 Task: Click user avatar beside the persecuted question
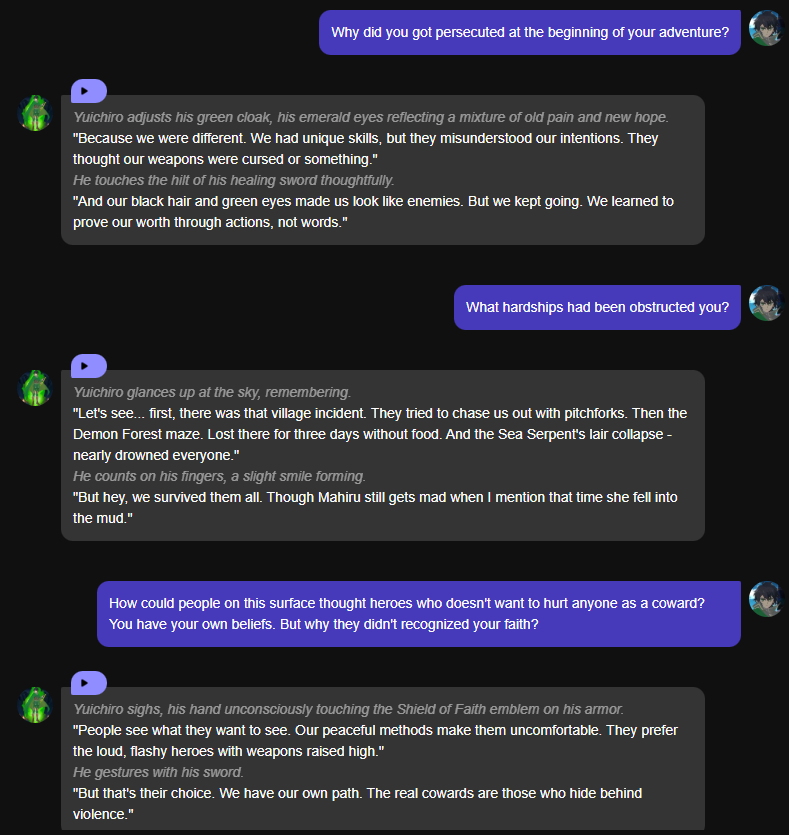coord(766,29)
